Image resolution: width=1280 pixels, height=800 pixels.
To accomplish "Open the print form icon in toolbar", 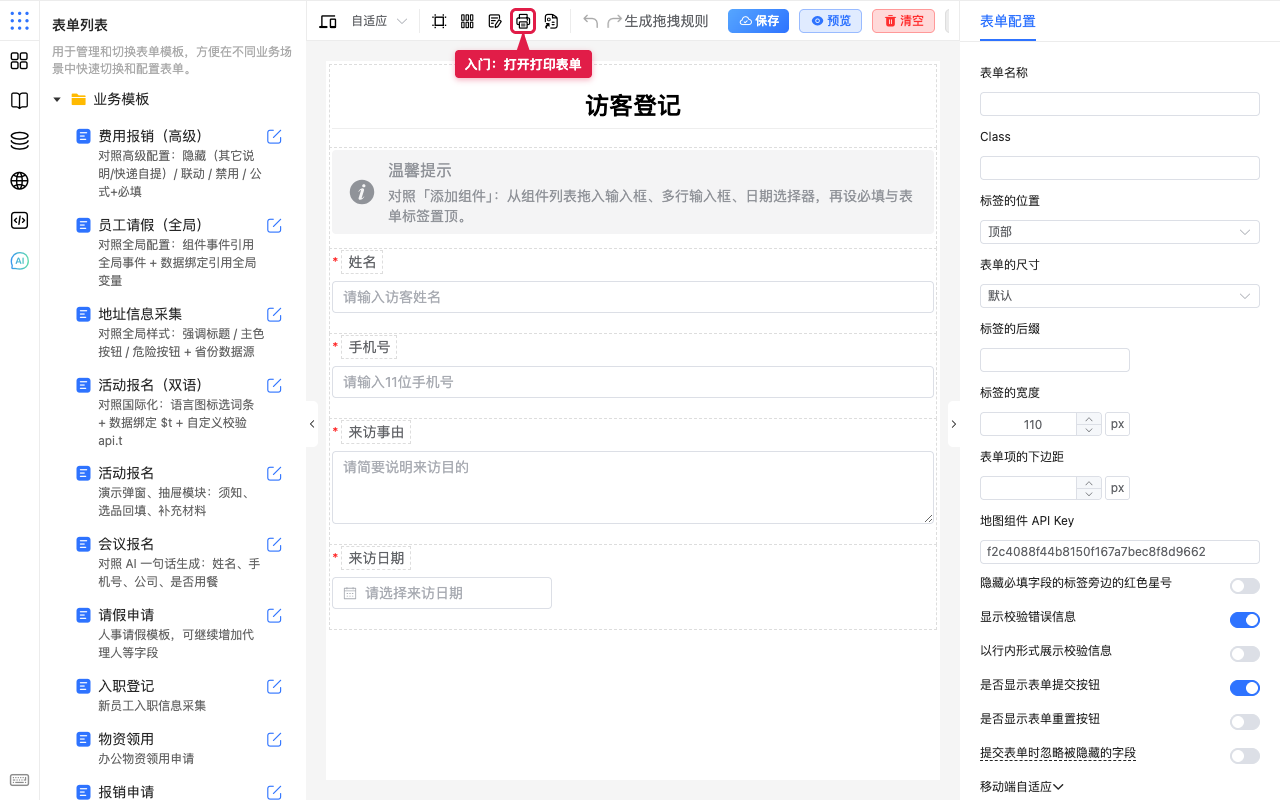I will 523,21.
